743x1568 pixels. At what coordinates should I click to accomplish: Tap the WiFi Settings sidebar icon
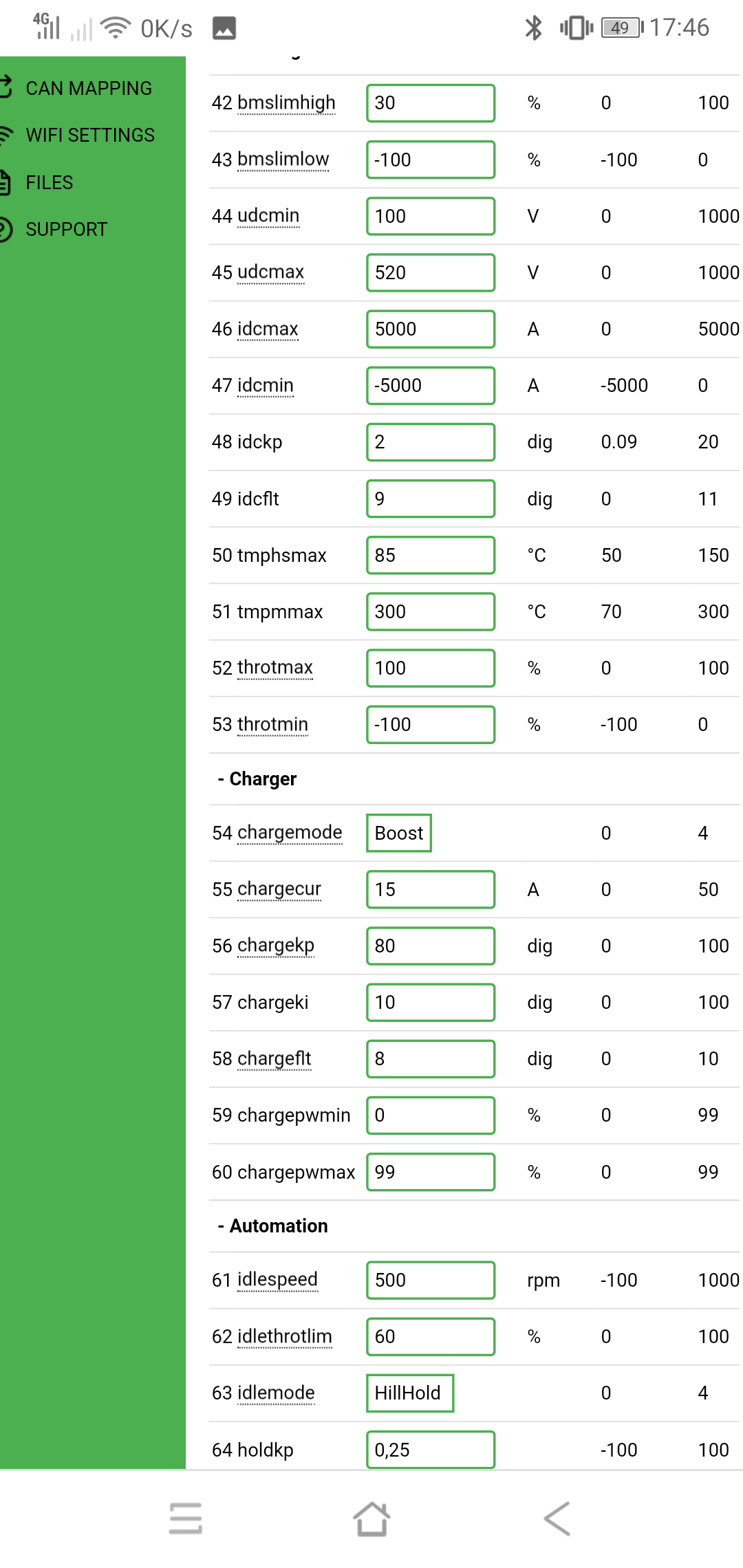coord(6,135)
